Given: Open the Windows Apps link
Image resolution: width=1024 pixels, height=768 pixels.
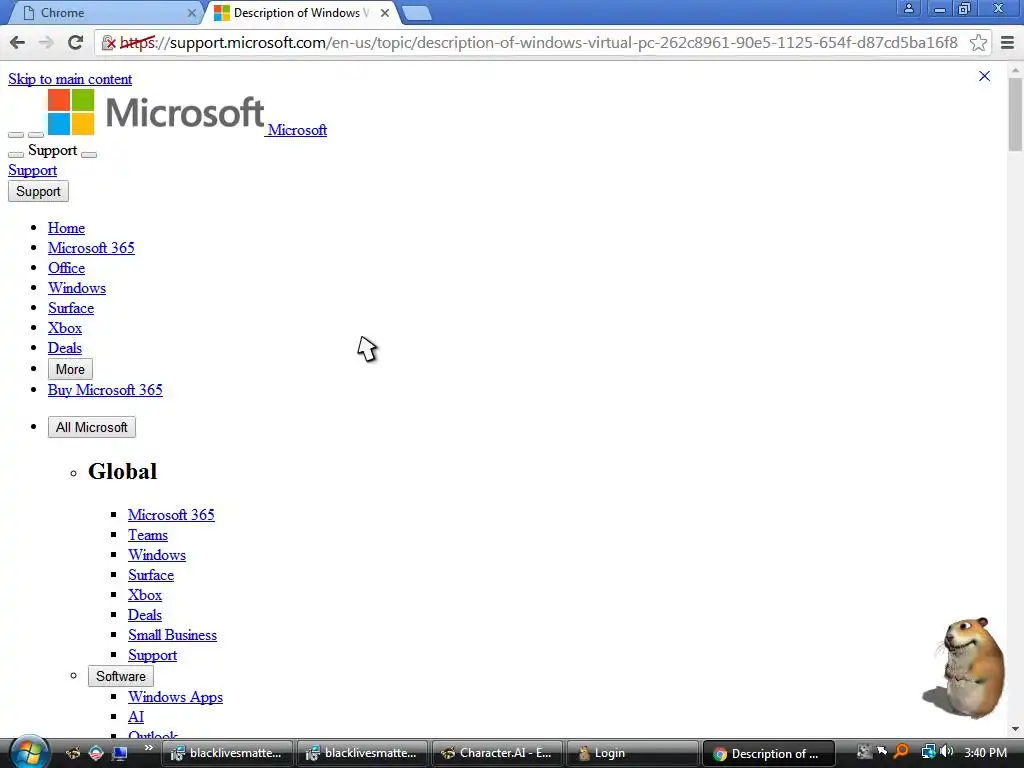Looking at the screenshot, I should pyautogui.click(x=176, y=697).
